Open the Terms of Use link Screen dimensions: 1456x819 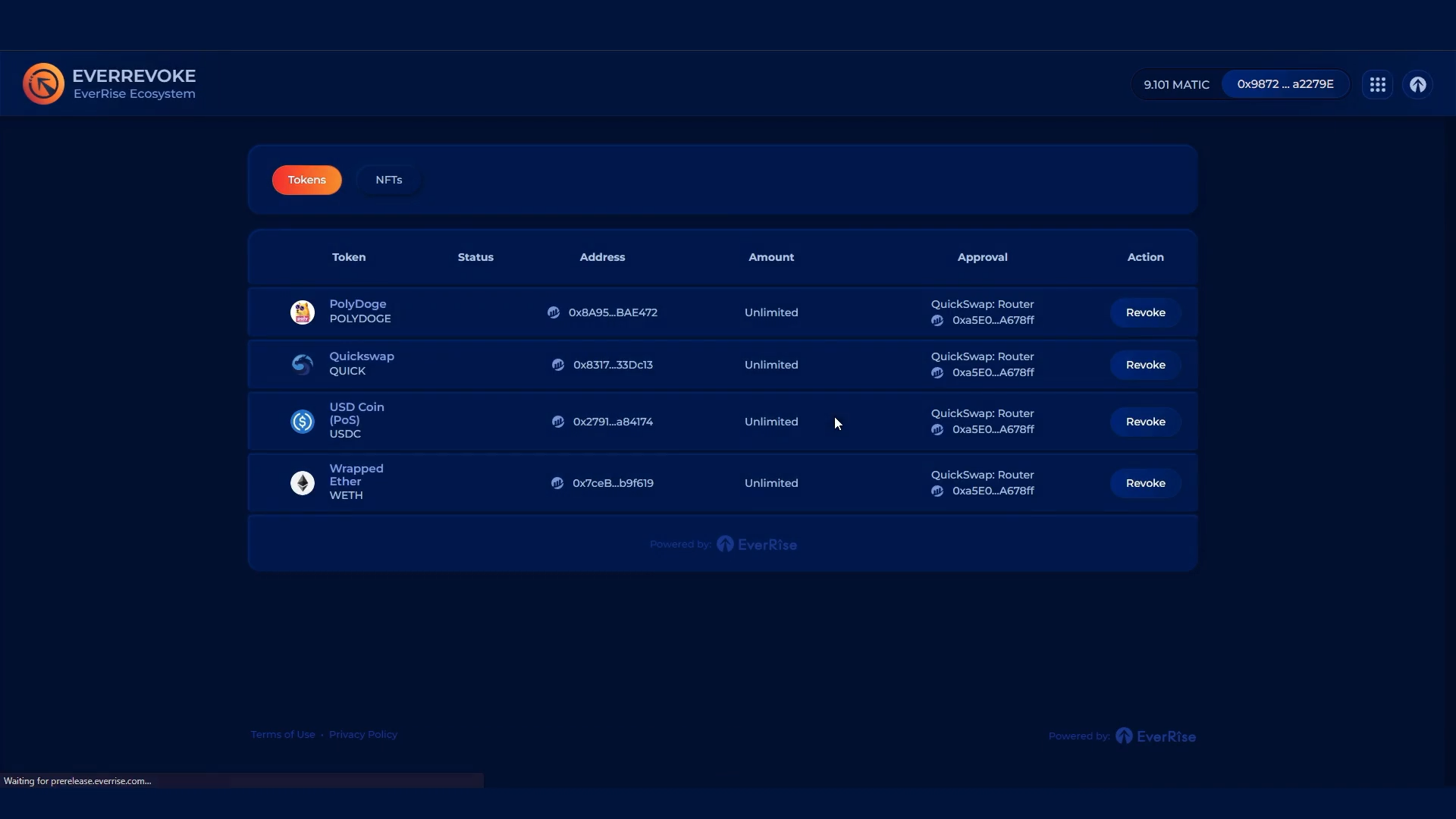[x=283, y=735]
